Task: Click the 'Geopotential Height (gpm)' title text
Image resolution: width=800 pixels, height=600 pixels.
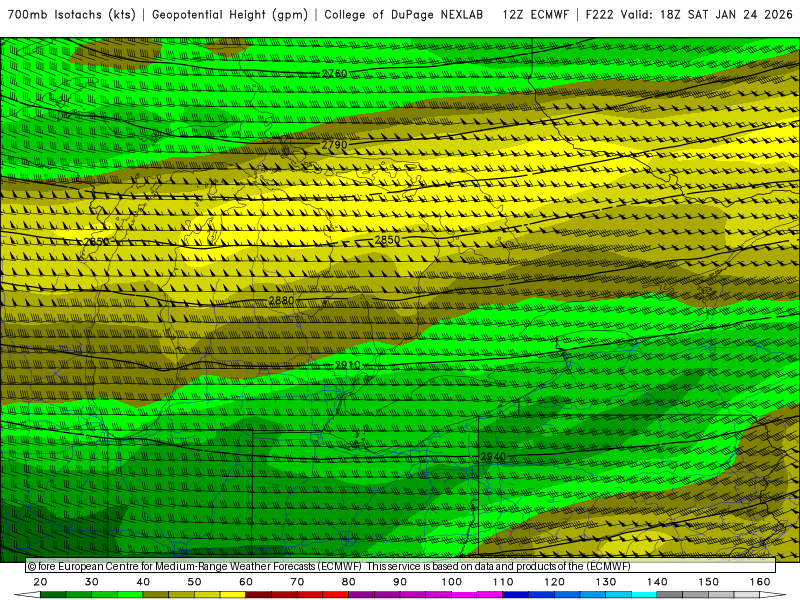Action: coord(230,15)
